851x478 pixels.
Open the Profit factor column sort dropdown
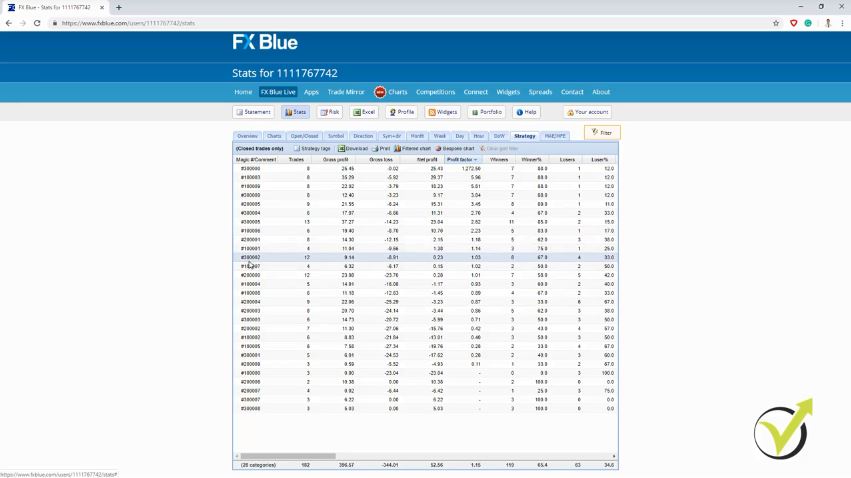pyautogui.click(x=475, y=160)
